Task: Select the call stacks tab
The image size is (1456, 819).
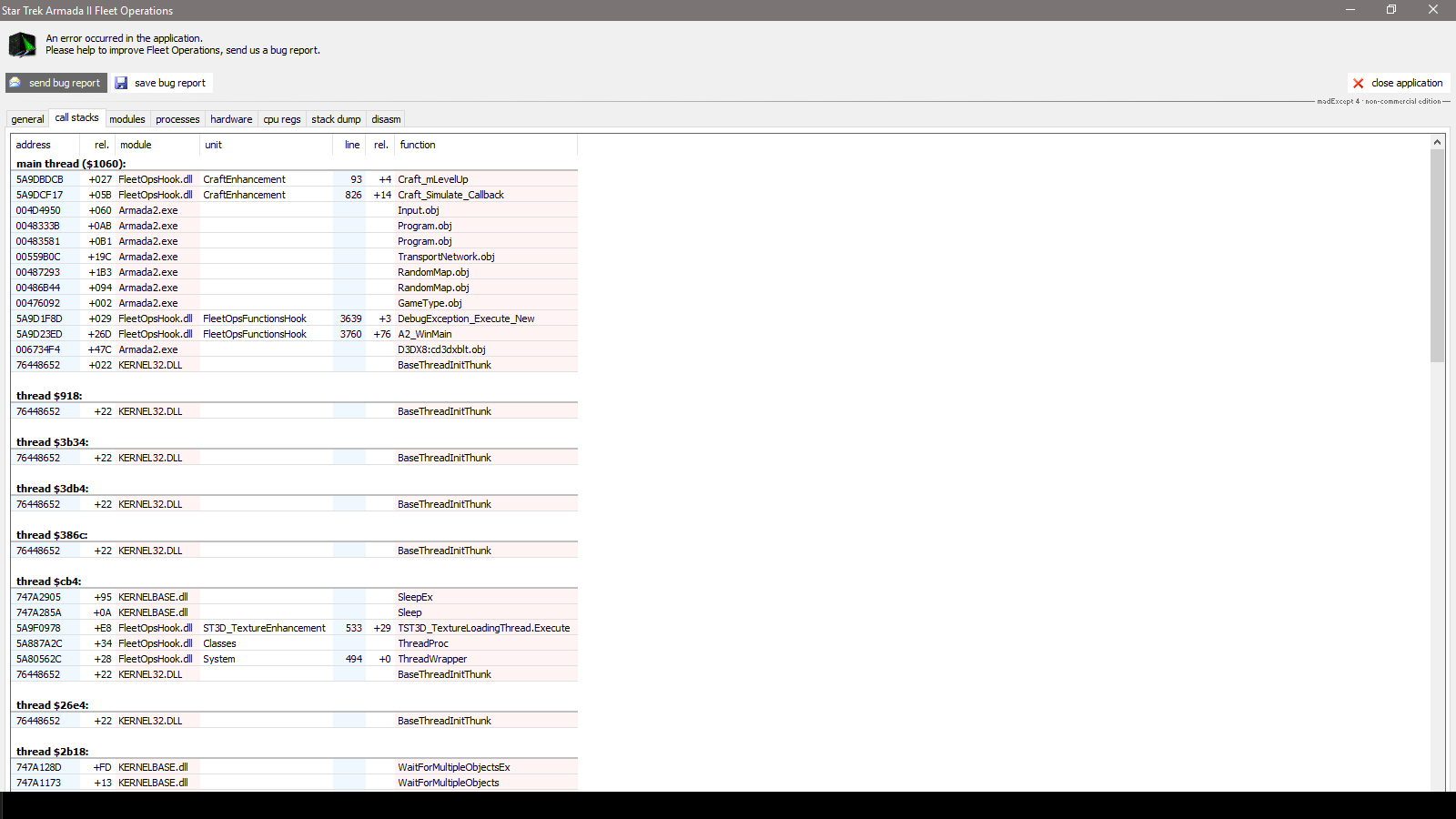Action: coord(76,118)
